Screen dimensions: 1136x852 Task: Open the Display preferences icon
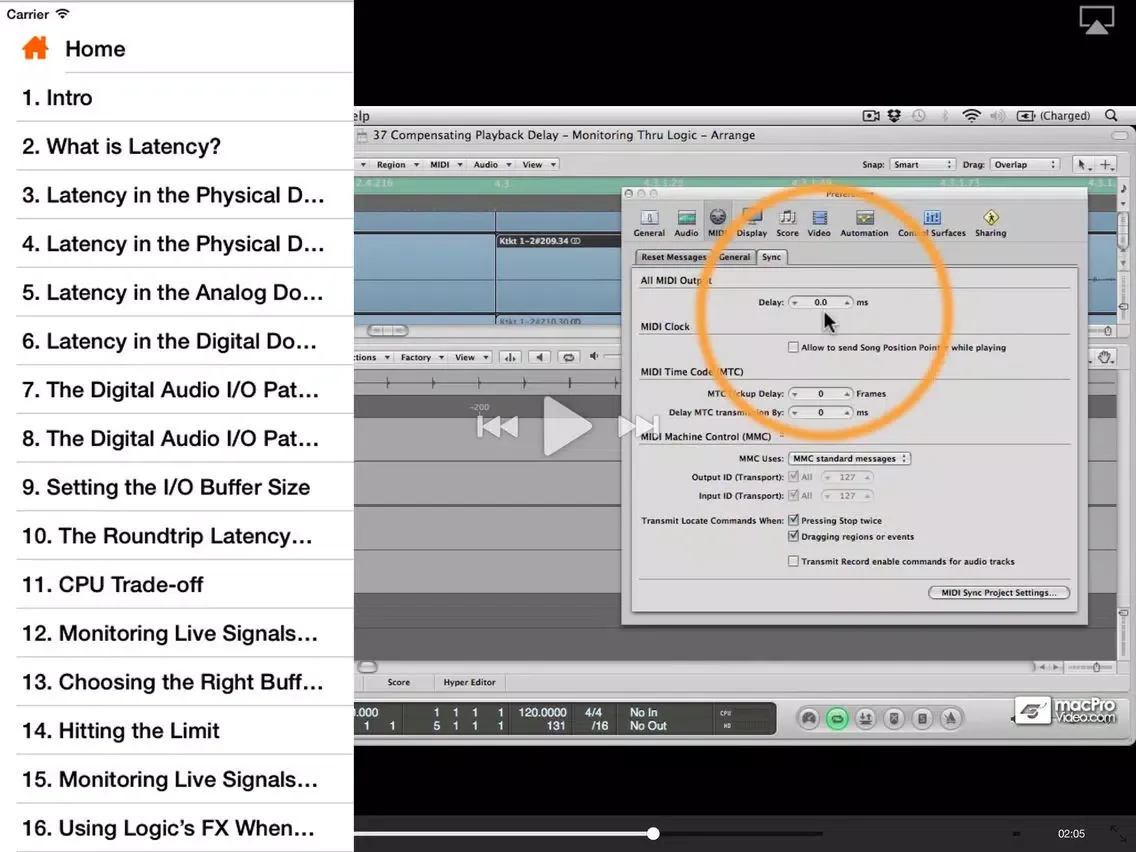tap(751, 223)
